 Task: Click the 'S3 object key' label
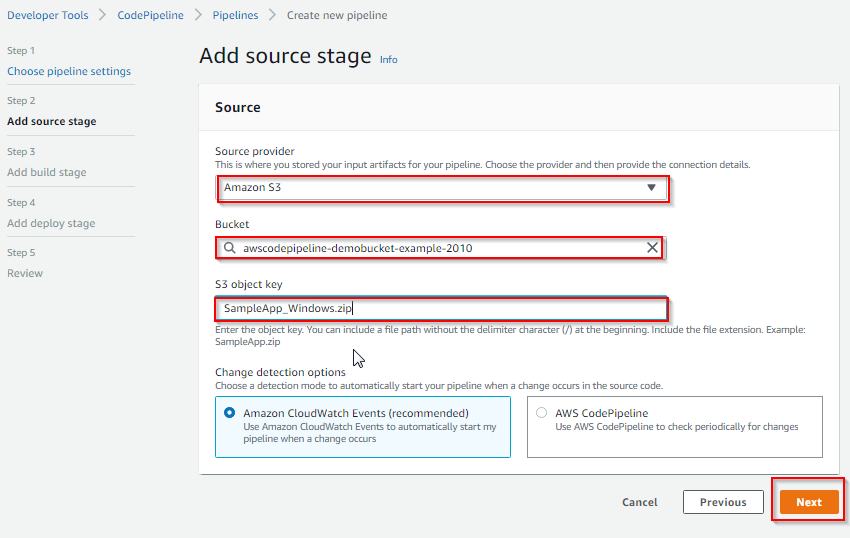point(249,284)
